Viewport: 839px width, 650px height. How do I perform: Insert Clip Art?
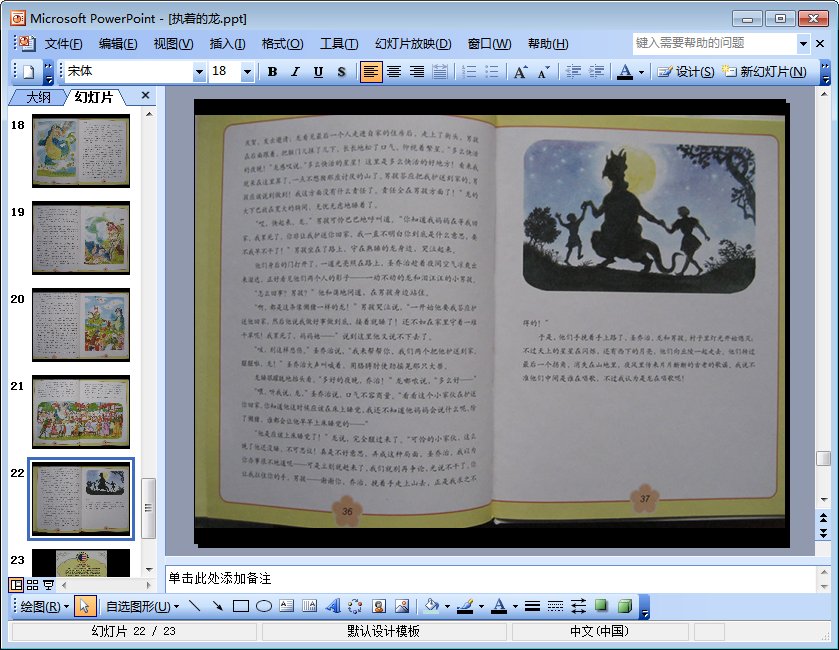tap(379, 606)
